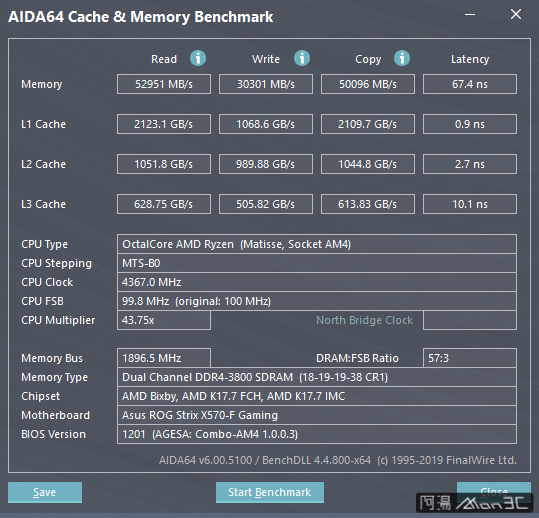Click the CPU Type field showing OctalCore AMD Ryzen

[317, 244]
